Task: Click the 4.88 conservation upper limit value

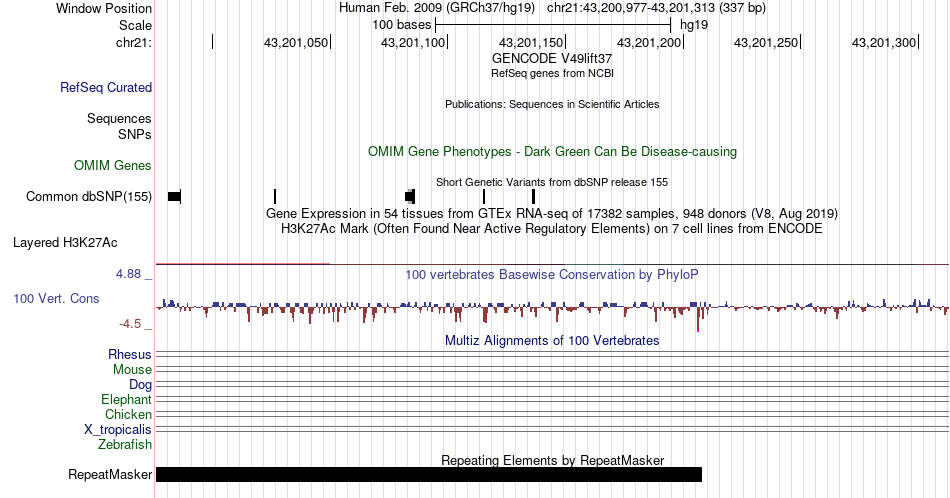Action: pos(128,274)
